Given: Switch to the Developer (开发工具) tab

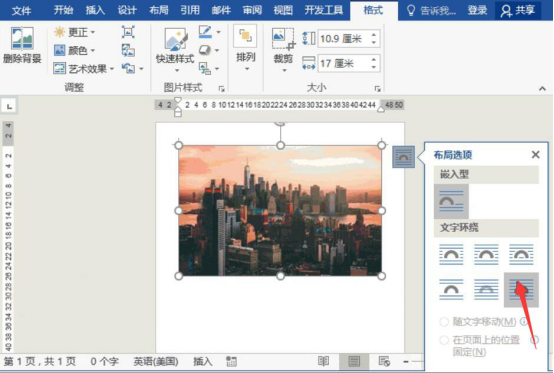Looking at the screenshot, I should pyautogui.click(x=324, y=10).
